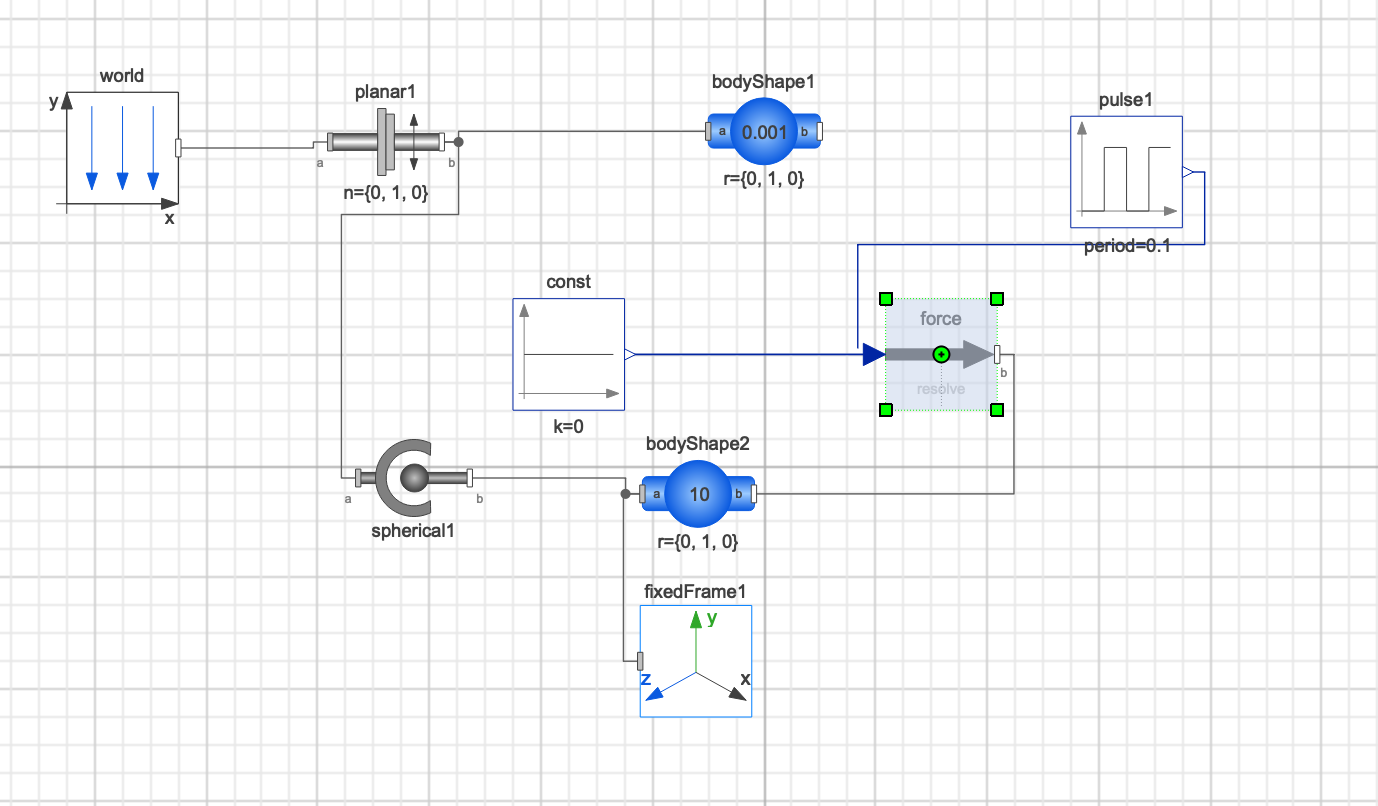
Task: Select the bodyShape1 sphere labeled 0.001
Action: [x=765, y=132]
